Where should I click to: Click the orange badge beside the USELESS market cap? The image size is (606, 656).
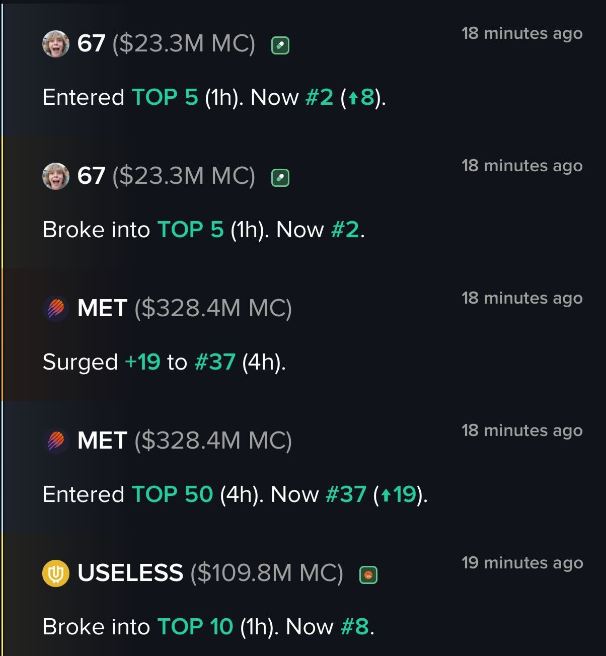(x=369, y=574)
